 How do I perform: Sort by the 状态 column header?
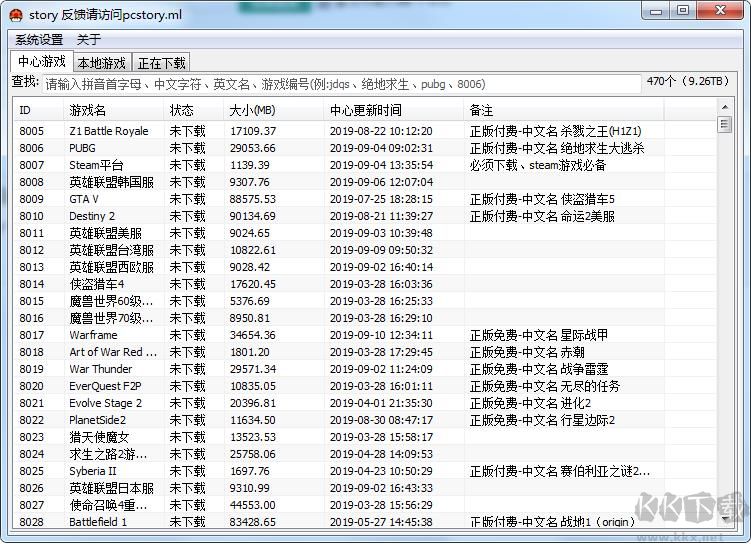point(193,111)
